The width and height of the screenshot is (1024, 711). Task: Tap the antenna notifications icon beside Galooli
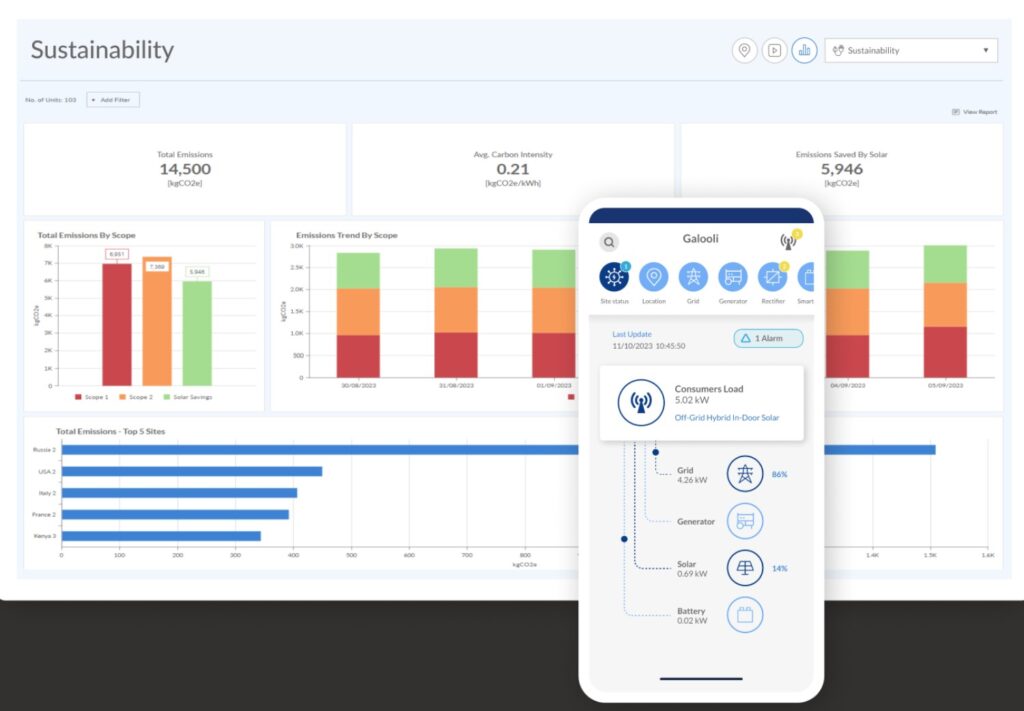point(788,242)
